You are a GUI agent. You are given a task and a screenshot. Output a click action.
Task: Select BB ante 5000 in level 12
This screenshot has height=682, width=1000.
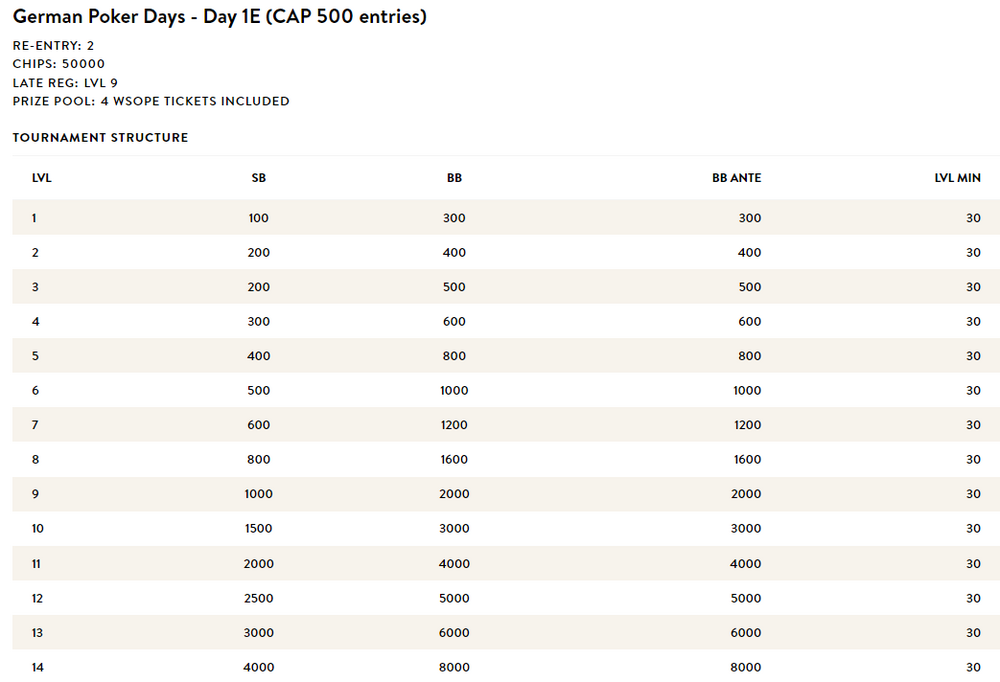(746, 598)
